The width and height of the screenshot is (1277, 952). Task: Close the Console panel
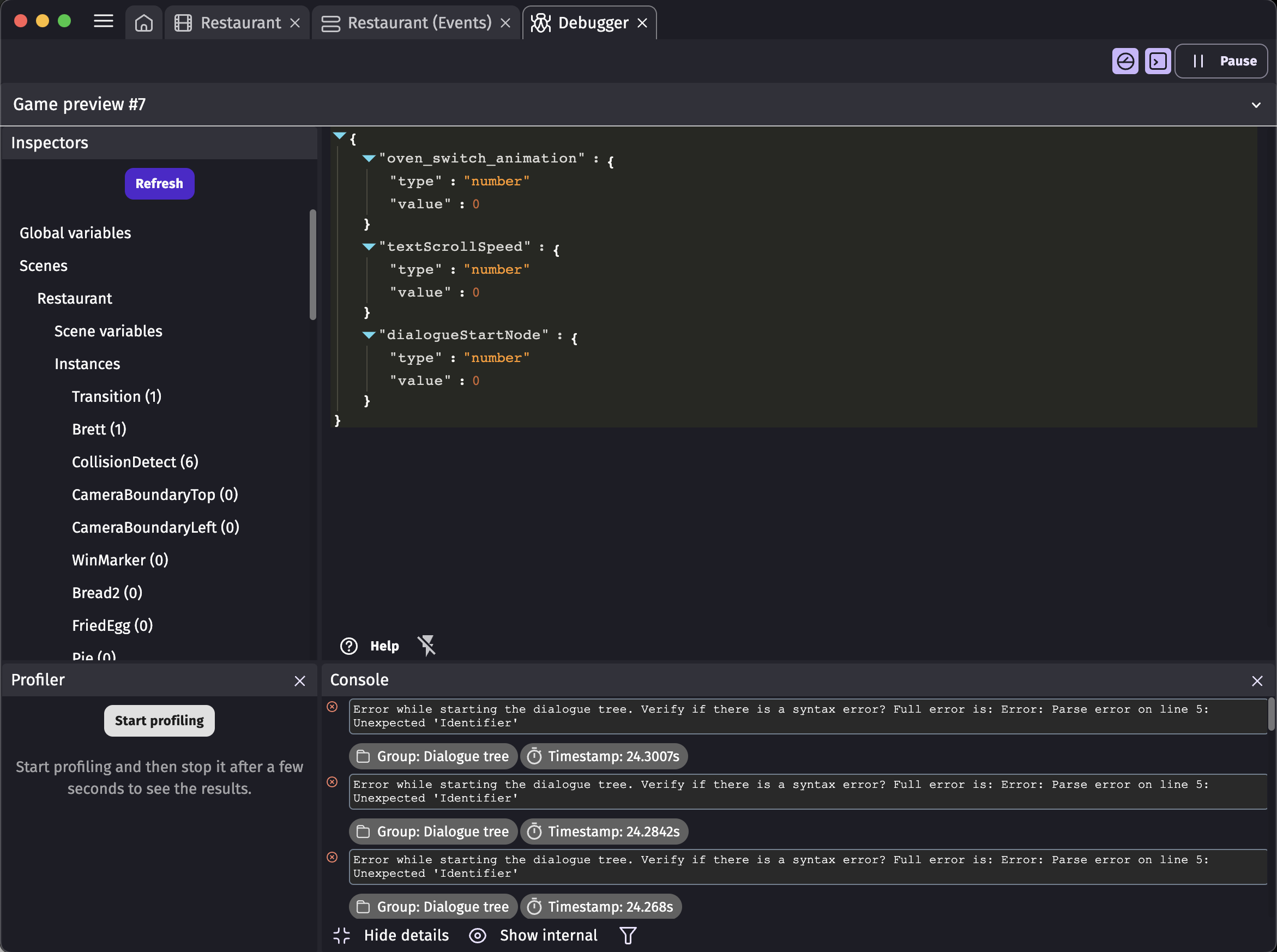coord(1257,681)
